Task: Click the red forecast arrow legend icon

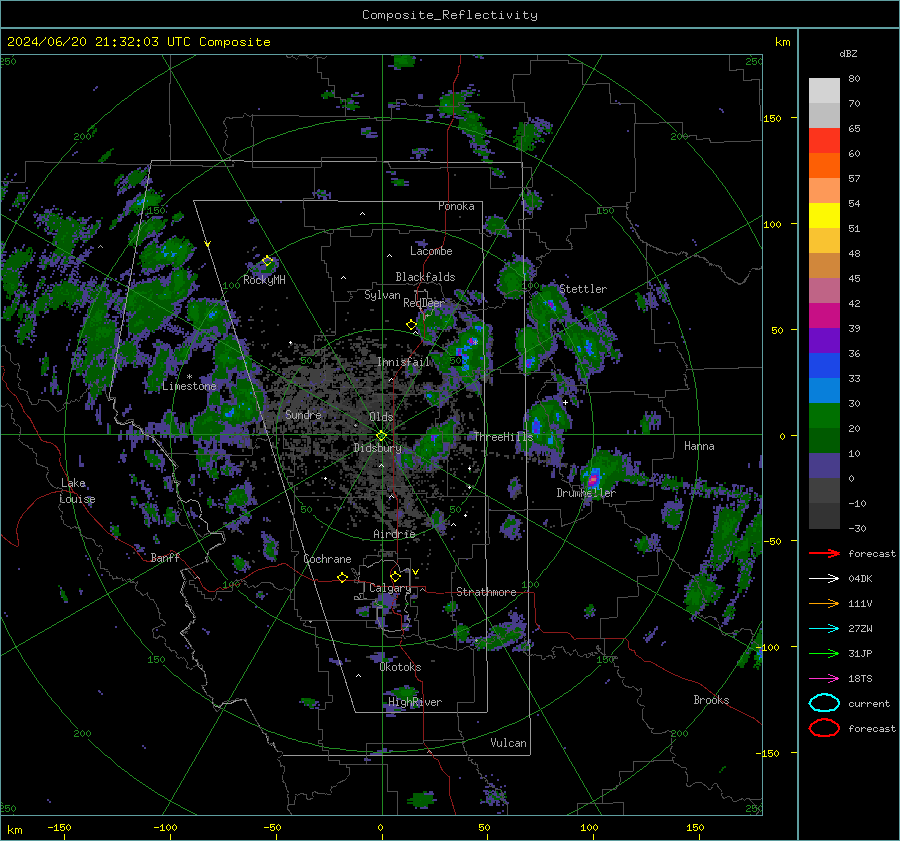Action: [824, 553]
